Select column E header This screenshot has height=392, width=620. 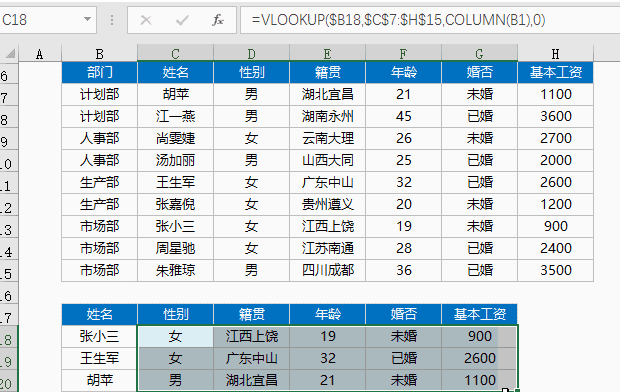pyautogui.click(x=327, y=54)
